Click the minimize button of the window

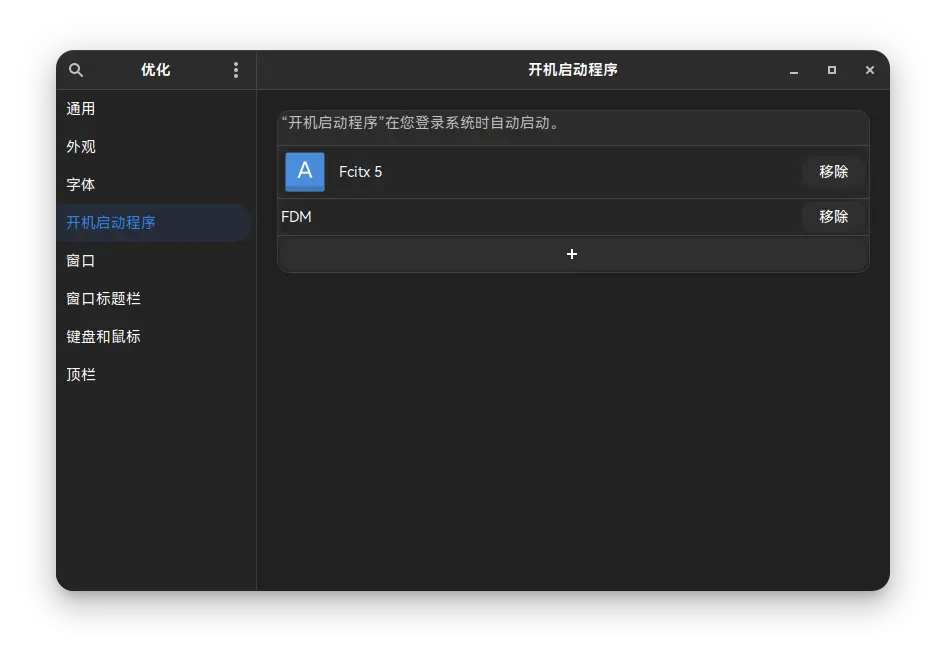click(793, 71)
